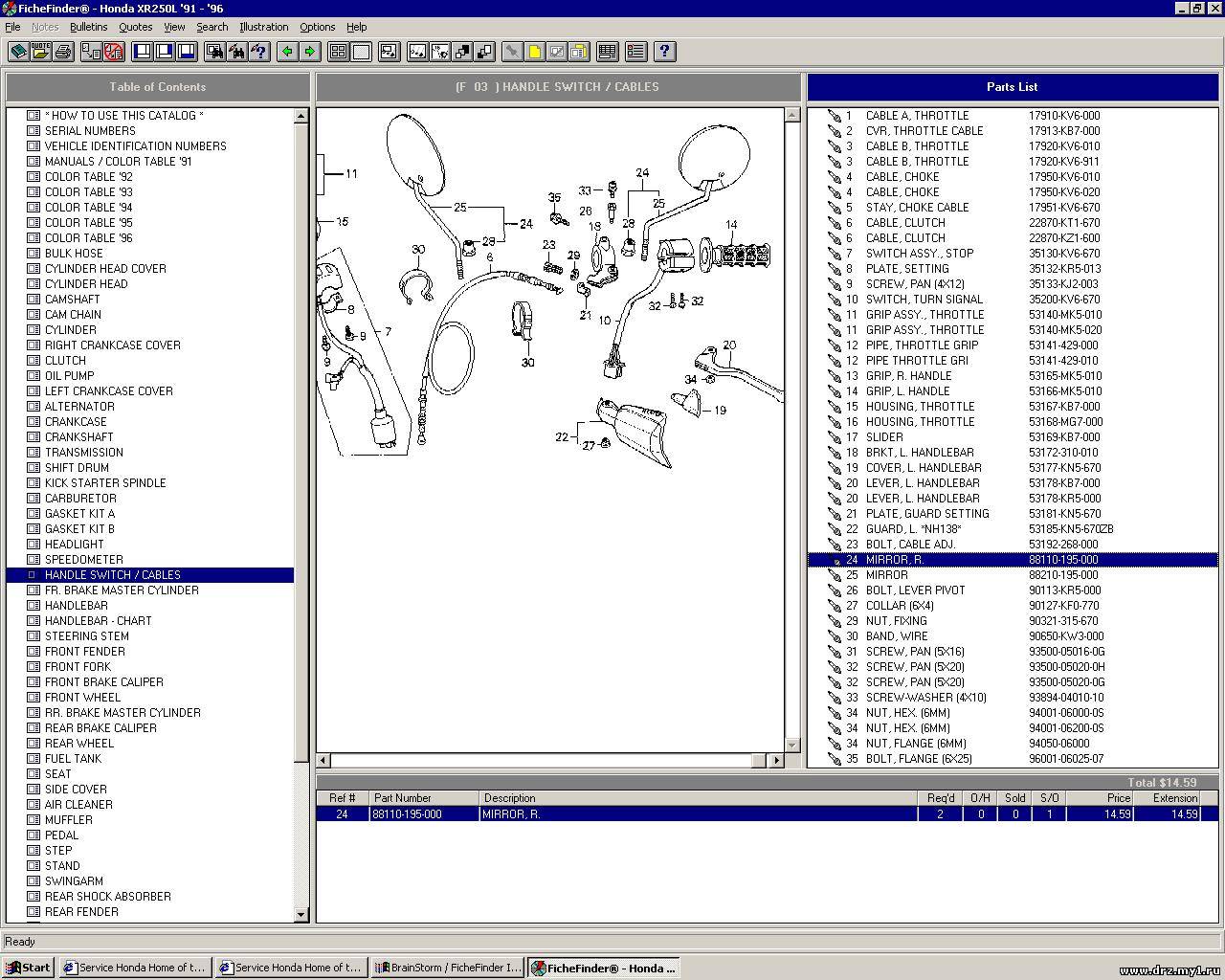This screenshot has width=1225, height=980.
Task: Click the tag icon beside BAND, WIRE part
Action: (834, 636)
